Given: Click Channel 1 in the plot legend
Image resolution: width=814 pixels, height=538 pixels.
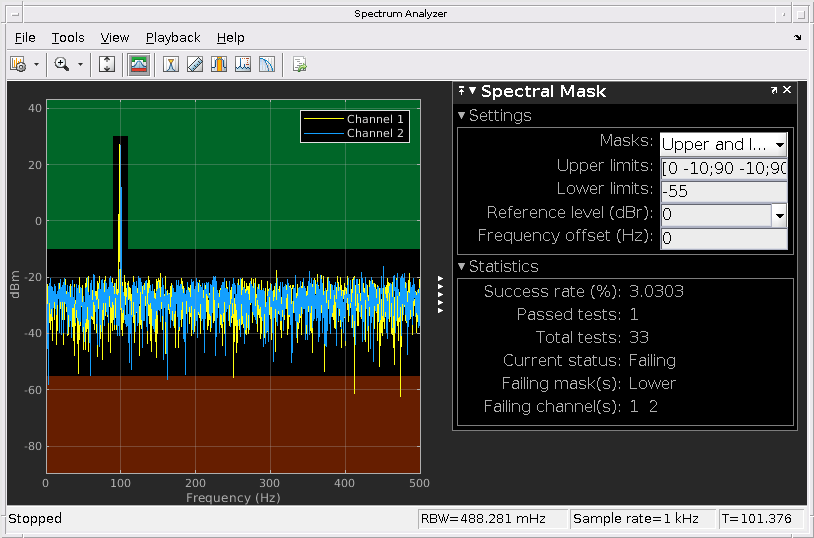Looking at the screenshot, I should point(375,119).
